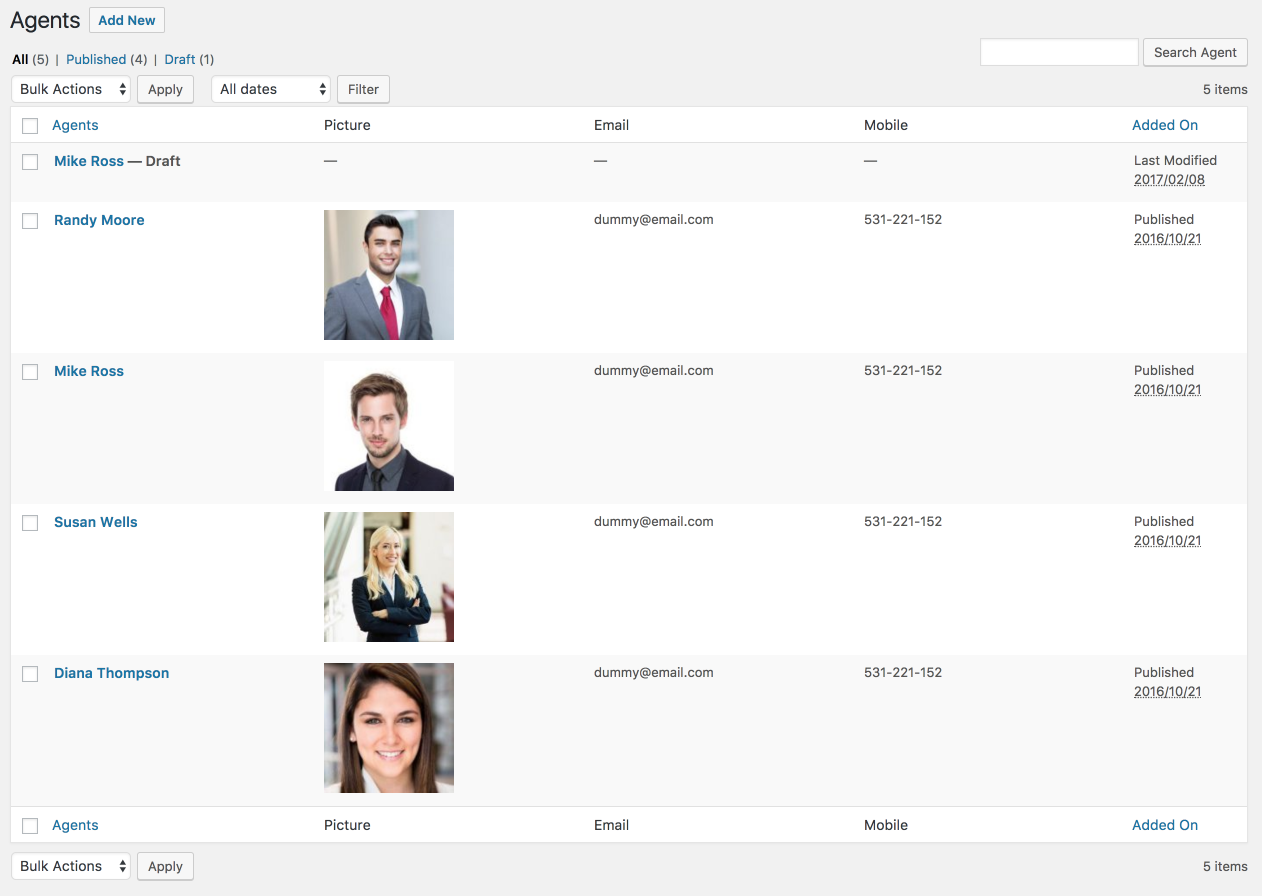1262x896 pixels.
Task: Toggle select-all checkbox in table footer
Action: click(x=30, y=826)
